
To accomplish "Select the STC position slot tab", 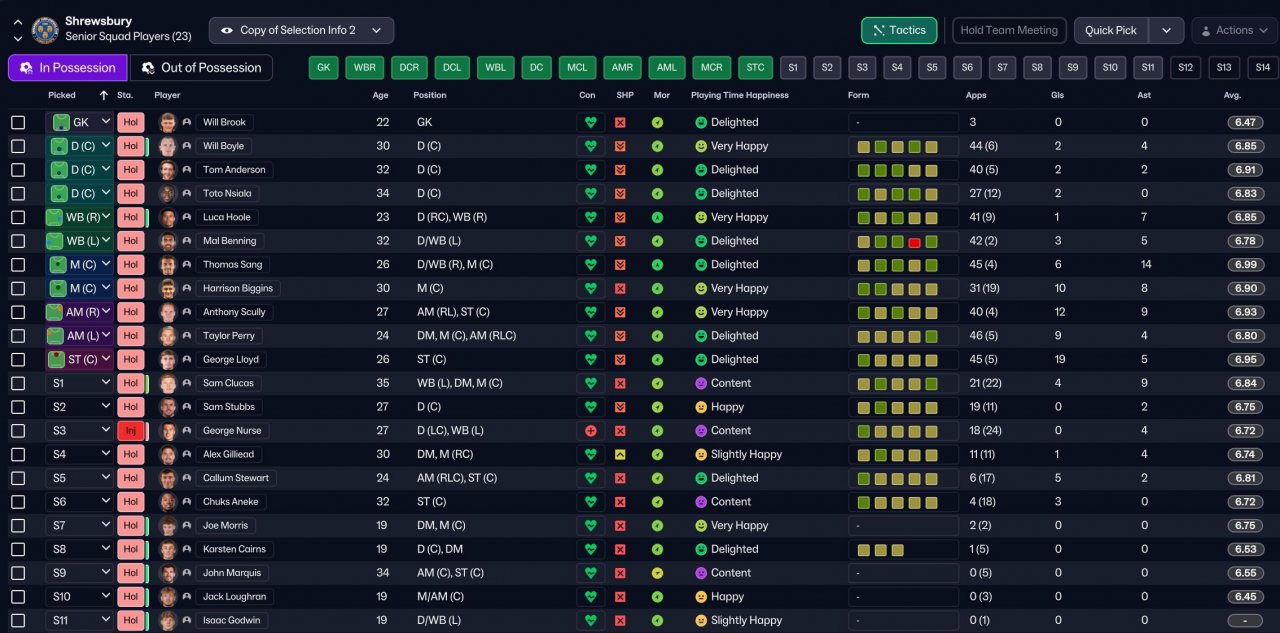I will pyautogui.click(x=755, y=68).
